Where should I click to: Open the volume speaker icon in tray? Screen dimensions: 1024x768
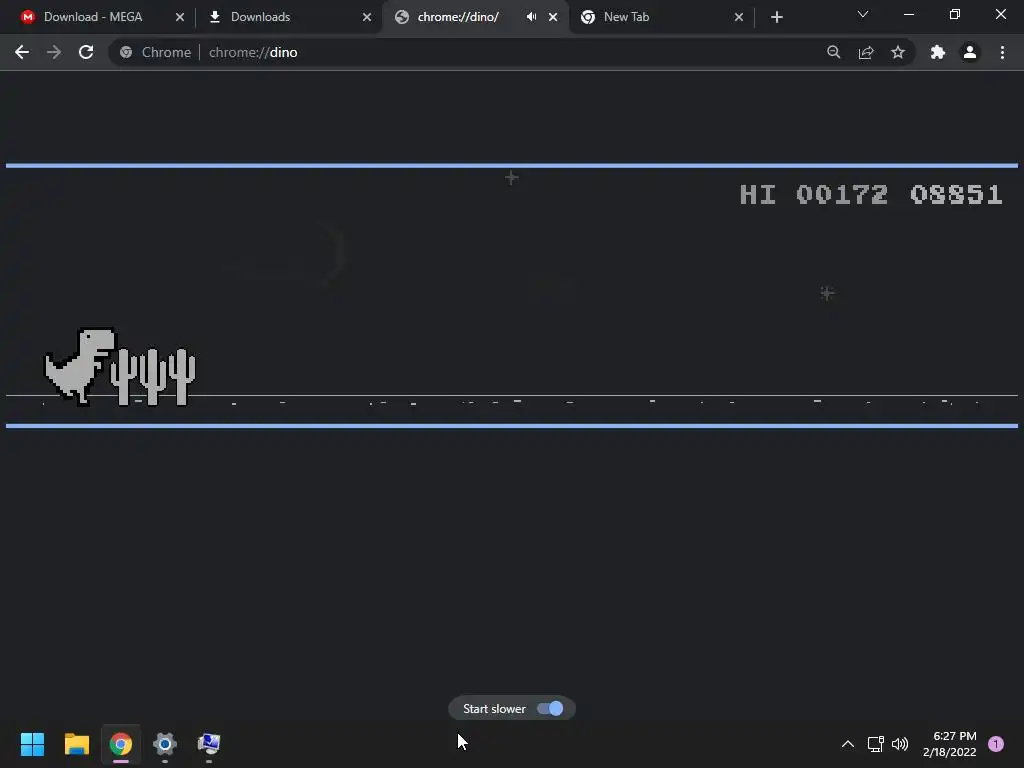[x=900, y=744]
